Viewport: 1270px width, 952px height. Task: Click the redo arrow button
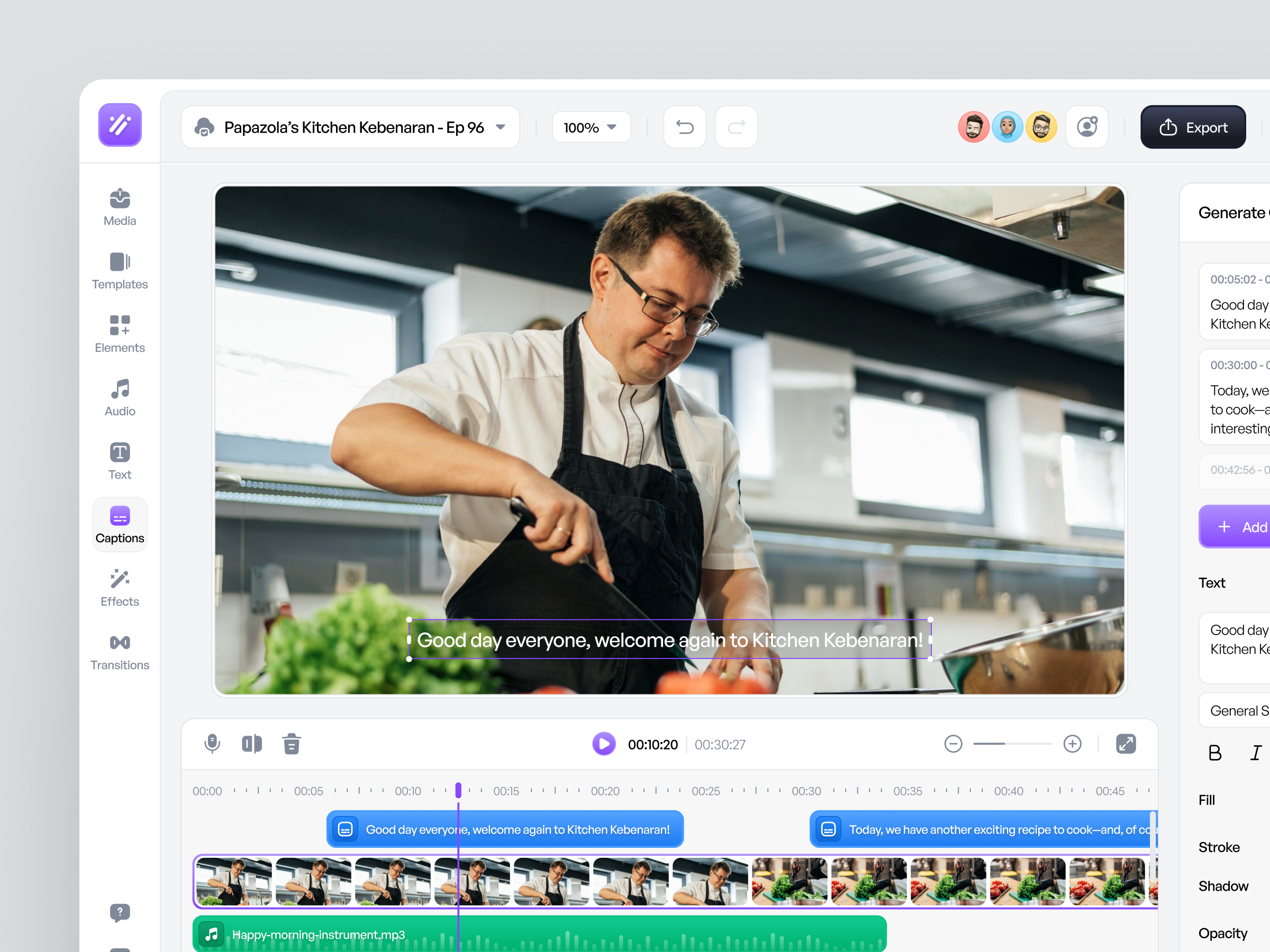[736, 127]
